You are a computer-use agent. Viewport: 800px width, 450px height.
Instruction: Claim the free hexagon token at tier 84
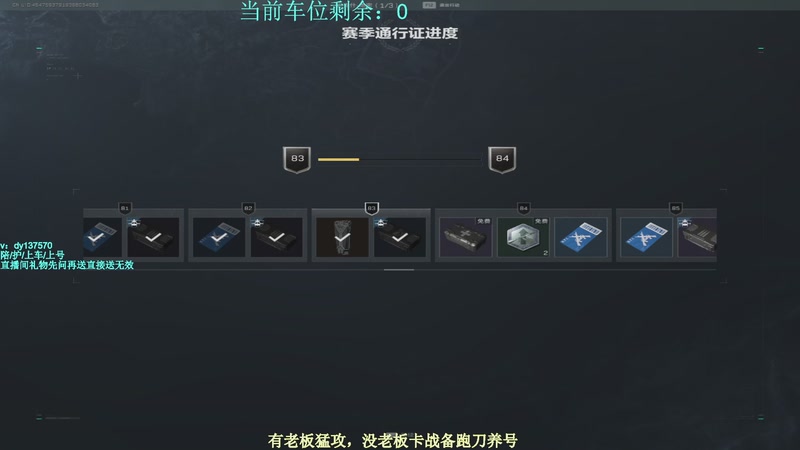(523, 237)
